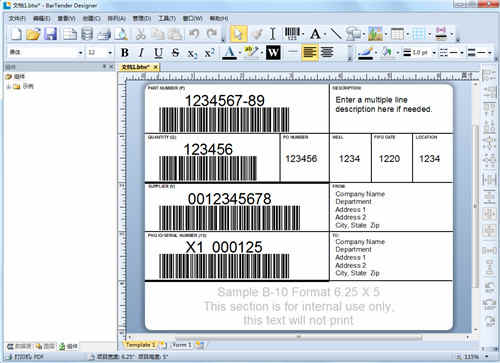Click the database connection setup icon
The image size is (500, 363).
(87, 34)
